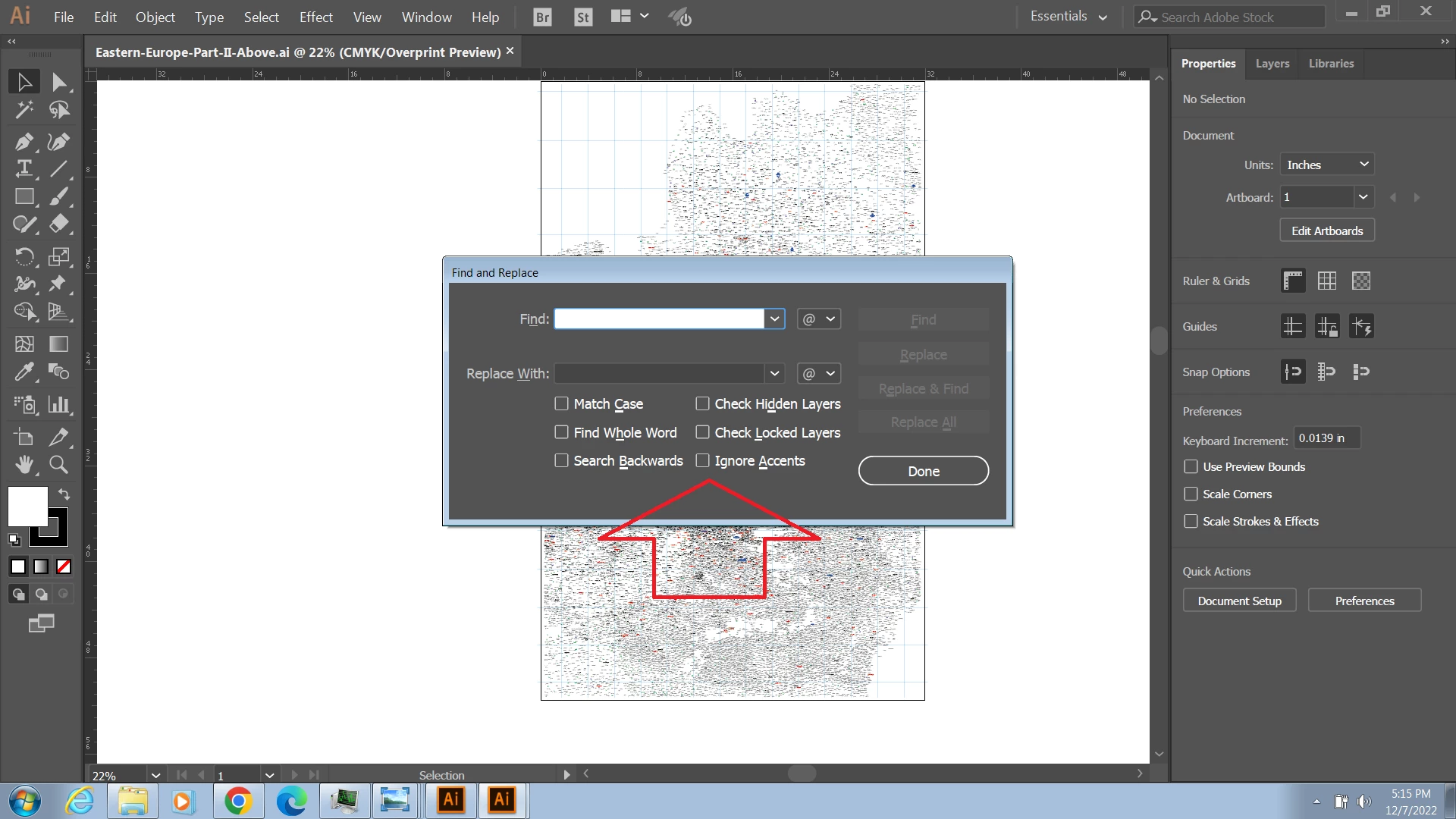This screenshot has width=1456, height=819.
Task: Switch to the Layers tab
Action: click(1272, 64)
